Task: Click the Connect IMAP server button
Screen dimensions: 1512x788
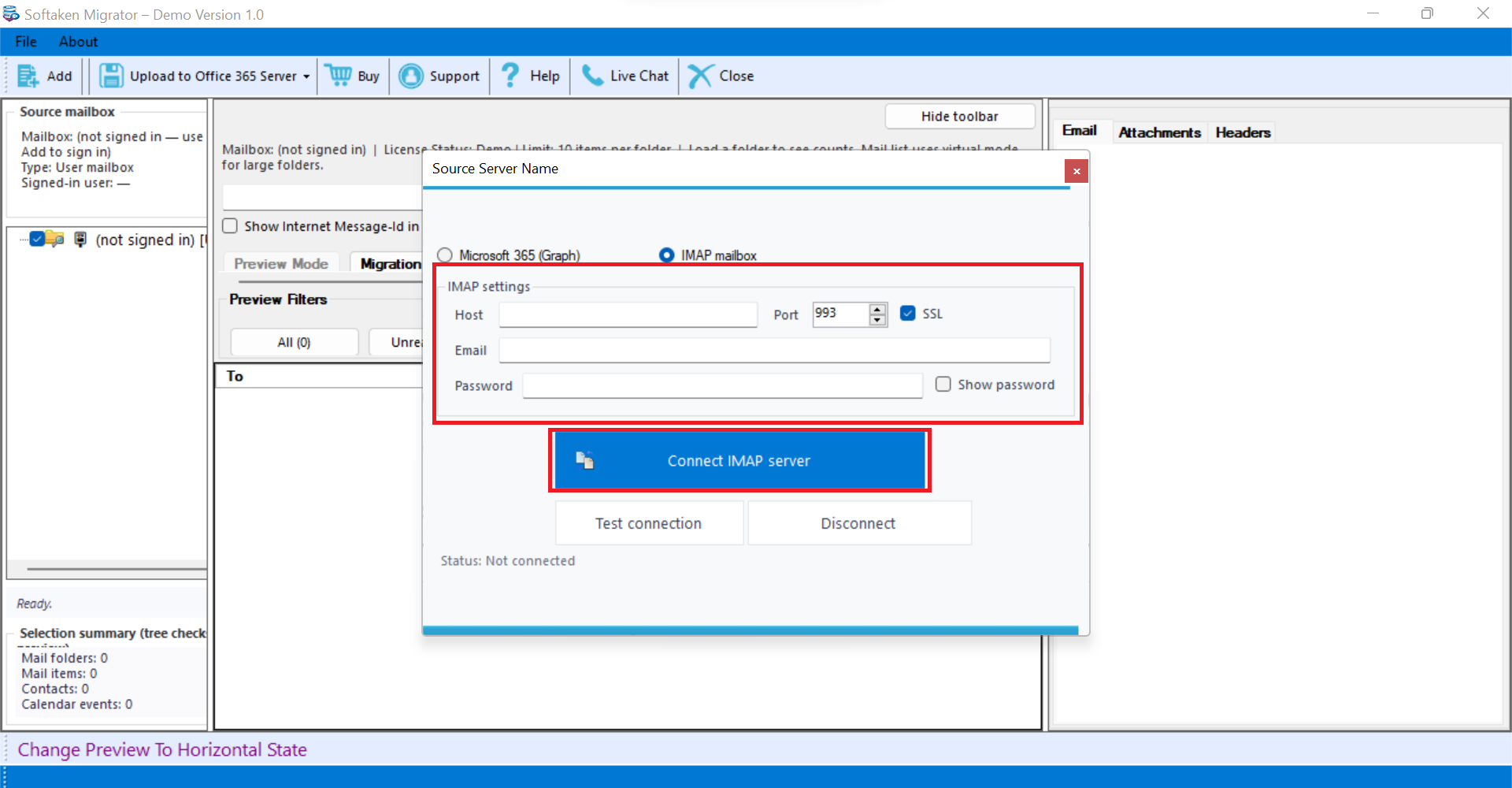Action: (x=739, y=460)
